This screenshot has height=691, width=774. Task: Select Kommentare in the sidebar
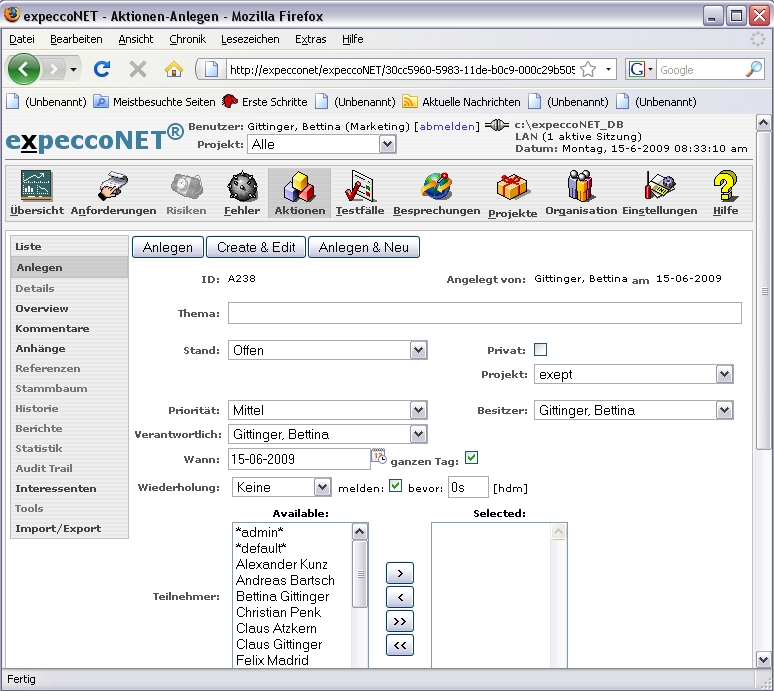point(52,328)
